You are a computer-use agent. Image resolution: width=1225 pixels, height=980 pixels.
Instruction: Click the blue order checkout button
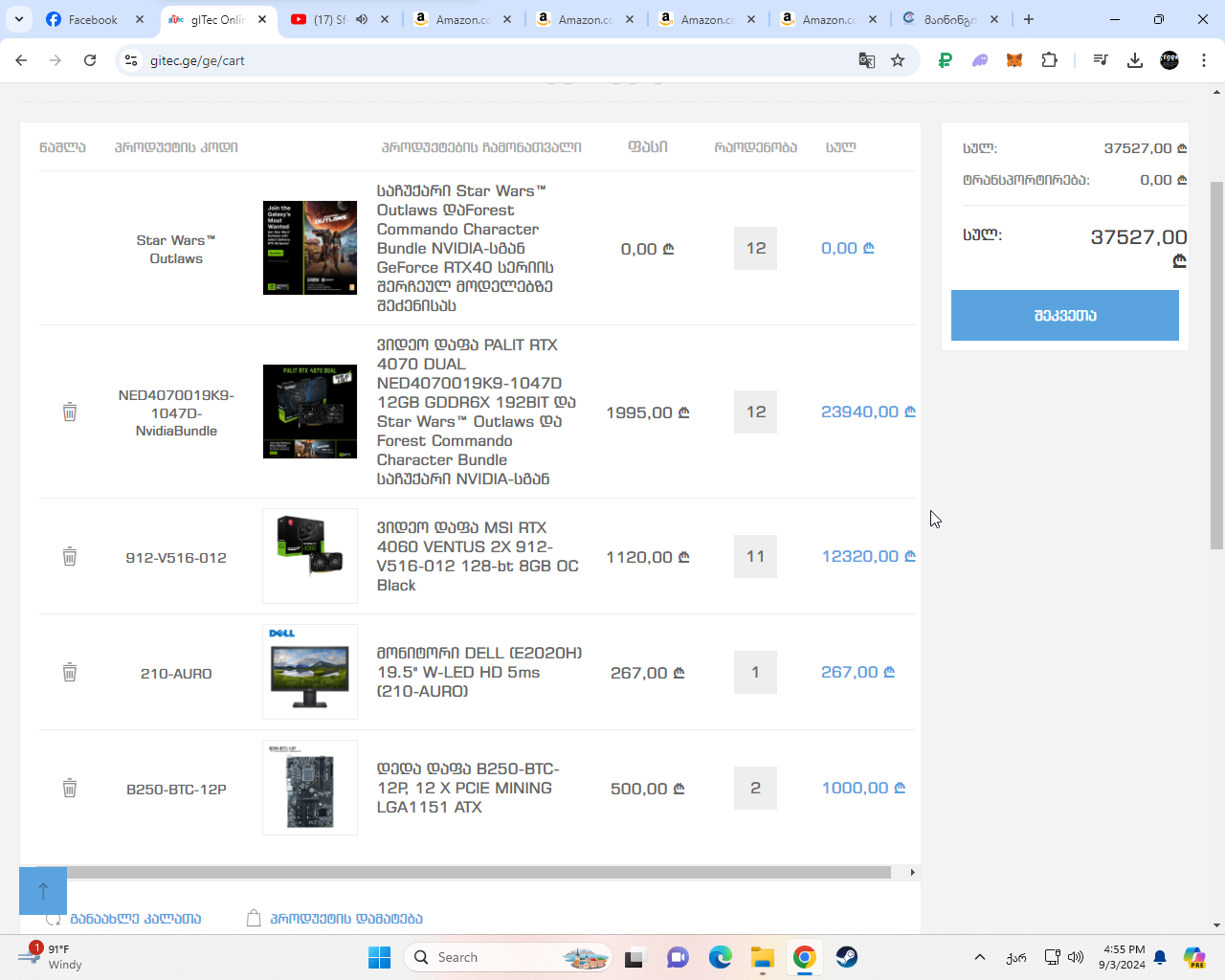(x=1064, y=316)
